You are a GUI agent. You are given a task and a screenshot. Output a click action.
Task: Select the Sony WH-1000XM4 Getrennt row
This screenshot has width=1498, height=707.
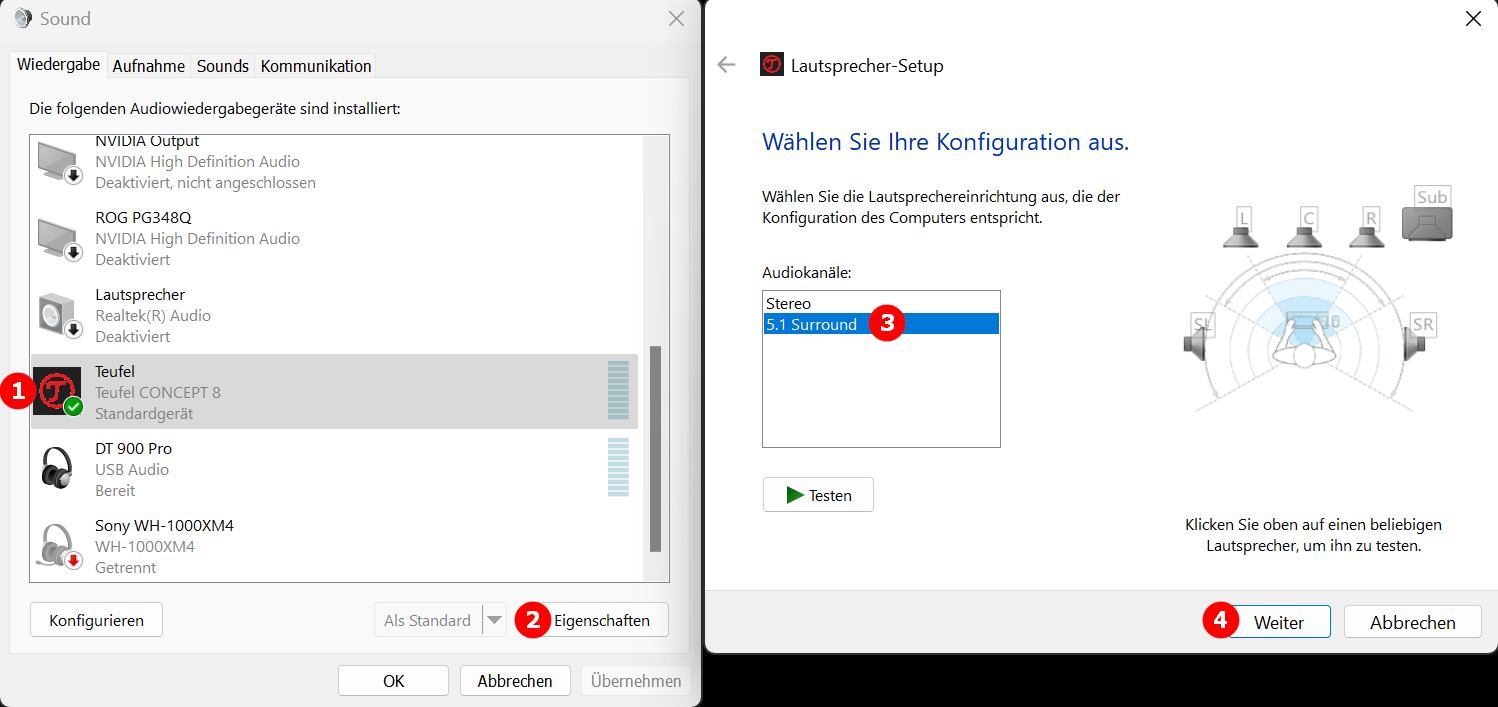334,546
